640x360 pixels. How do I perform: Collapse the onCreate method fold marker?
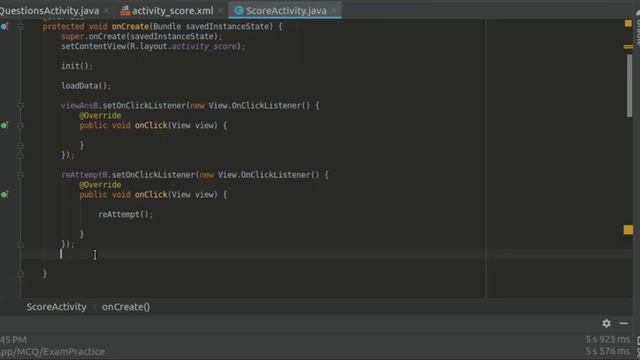20,27
